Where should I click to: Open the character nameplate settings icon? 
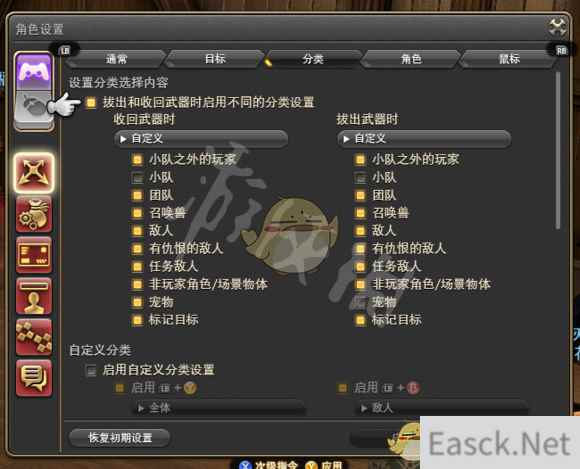pos(34,296)
